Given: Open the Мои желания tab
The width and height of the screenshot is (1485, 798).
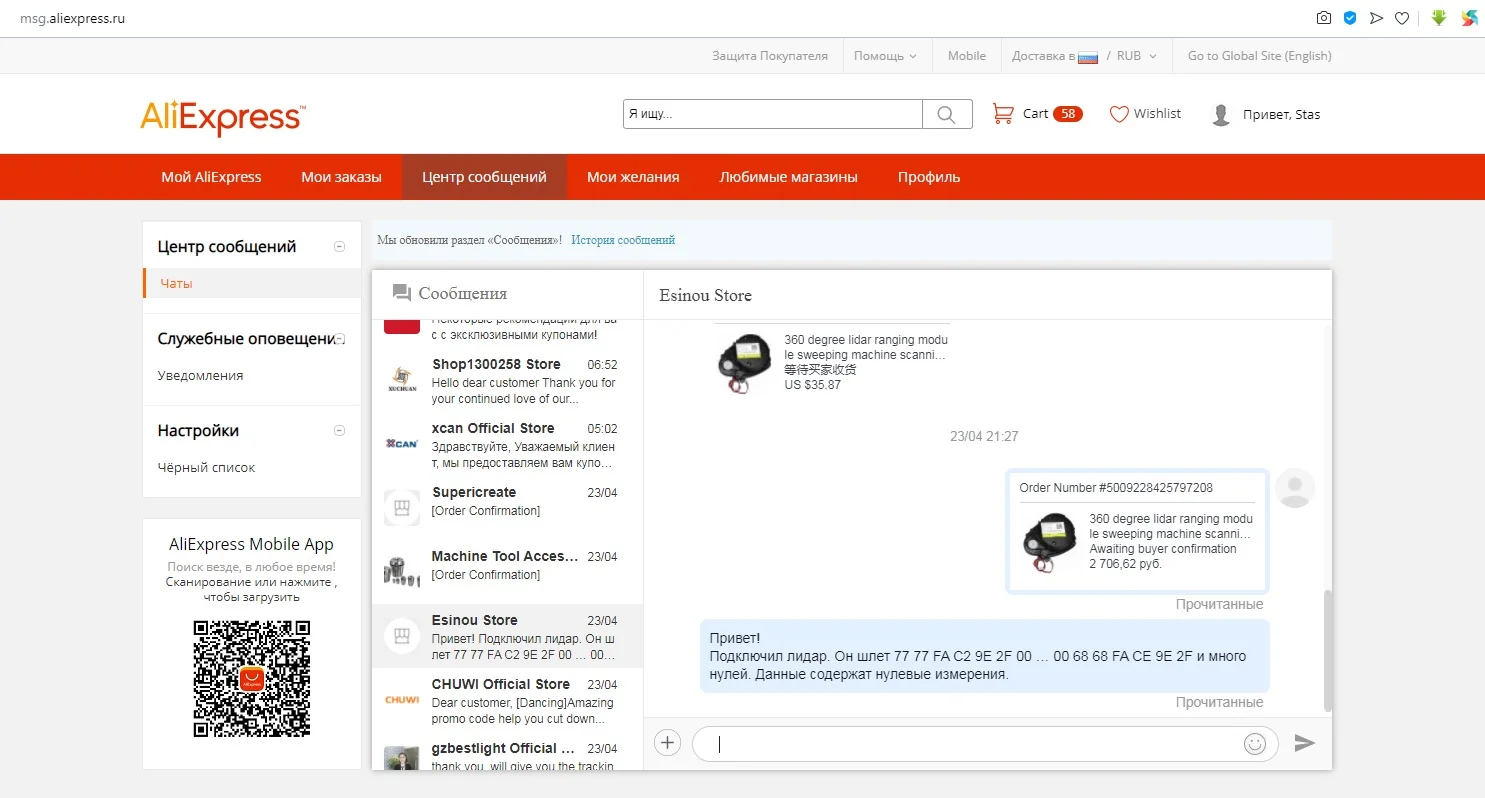Looking at the screenshot, I should click(633, 177).
